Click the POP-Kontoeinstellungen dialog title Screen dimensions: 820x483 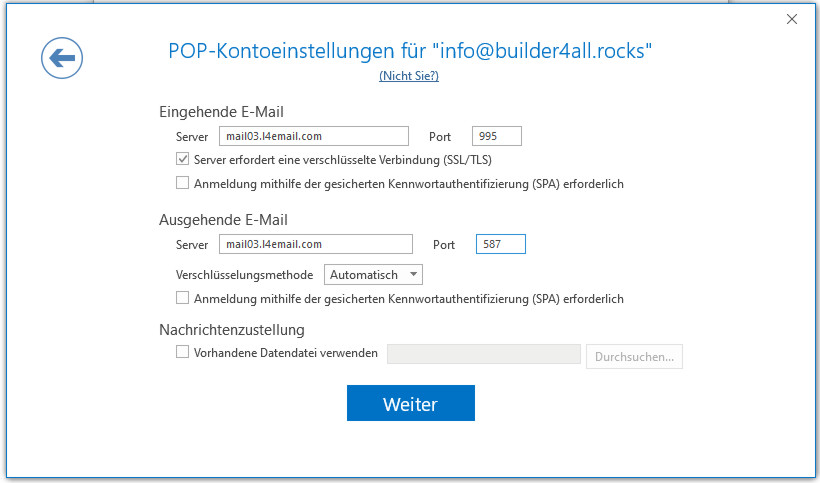(x=411, y=51)
